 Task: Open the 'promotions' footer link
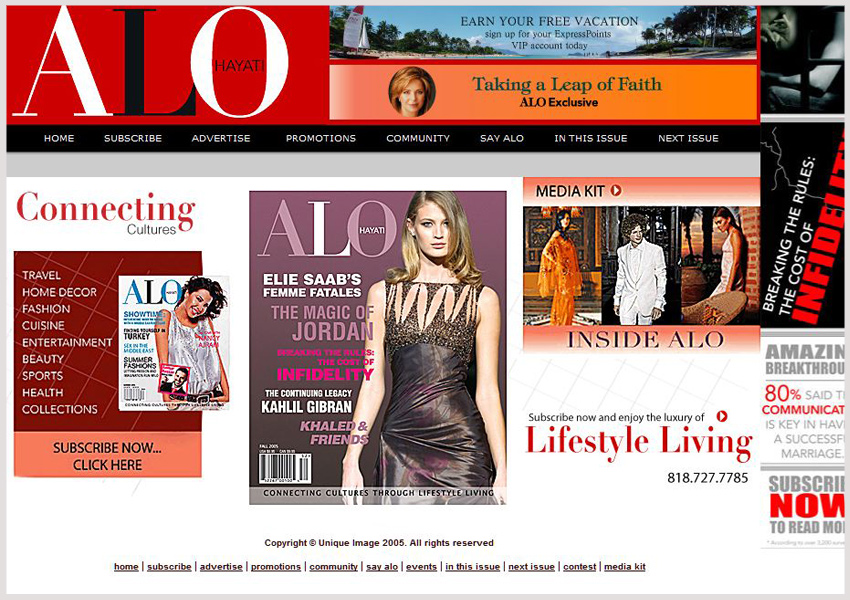pos(276,566)
